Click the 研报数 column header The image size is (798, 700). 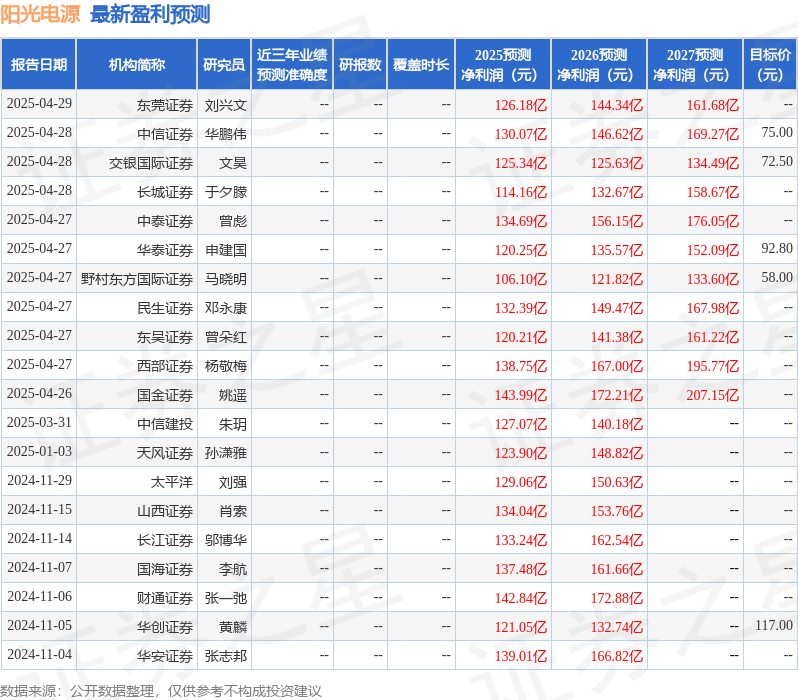[x=360, y=65]
